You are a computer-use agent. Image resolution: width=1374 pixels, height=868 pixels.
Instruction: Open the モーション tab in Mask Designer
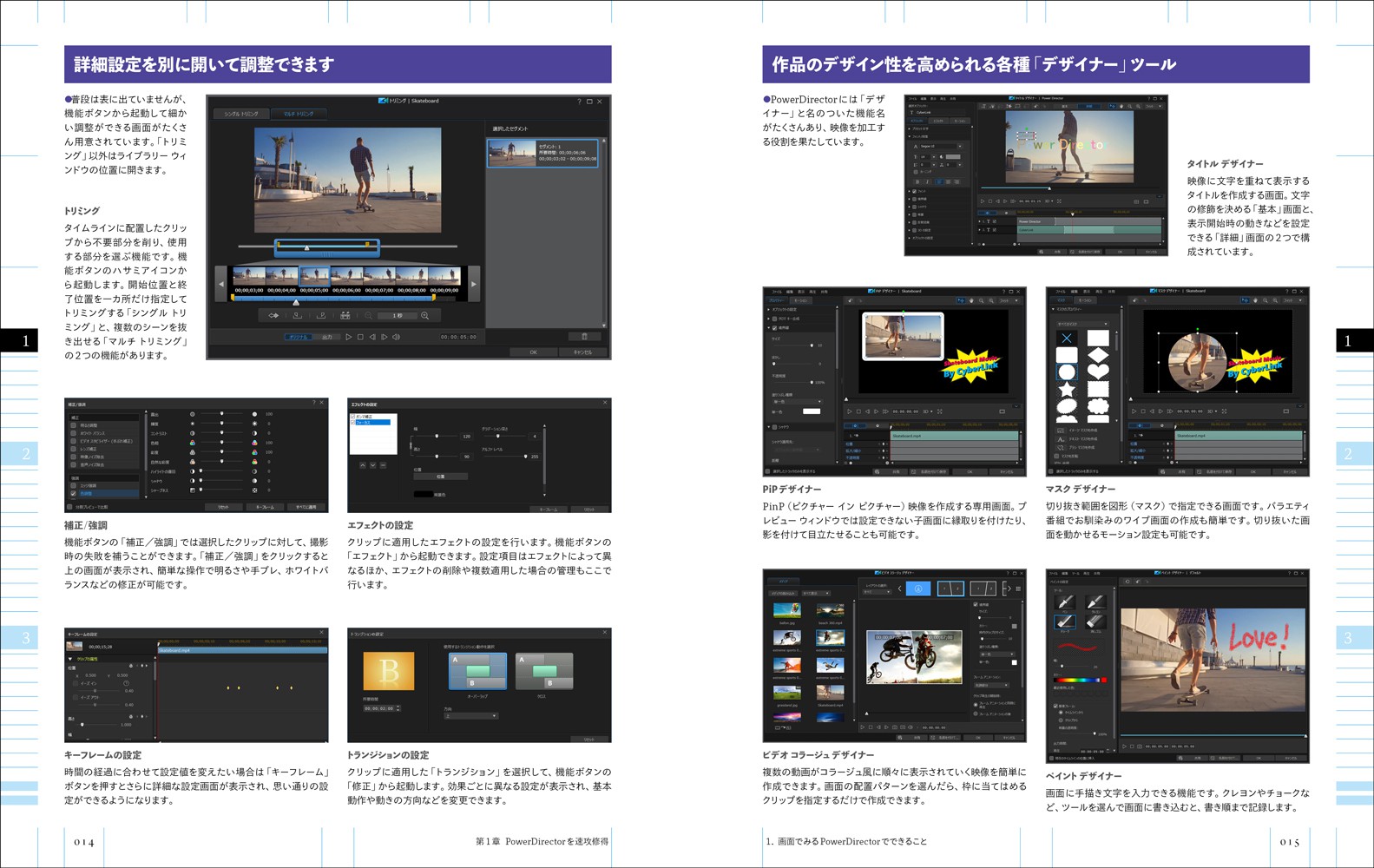click(1085, 300)
